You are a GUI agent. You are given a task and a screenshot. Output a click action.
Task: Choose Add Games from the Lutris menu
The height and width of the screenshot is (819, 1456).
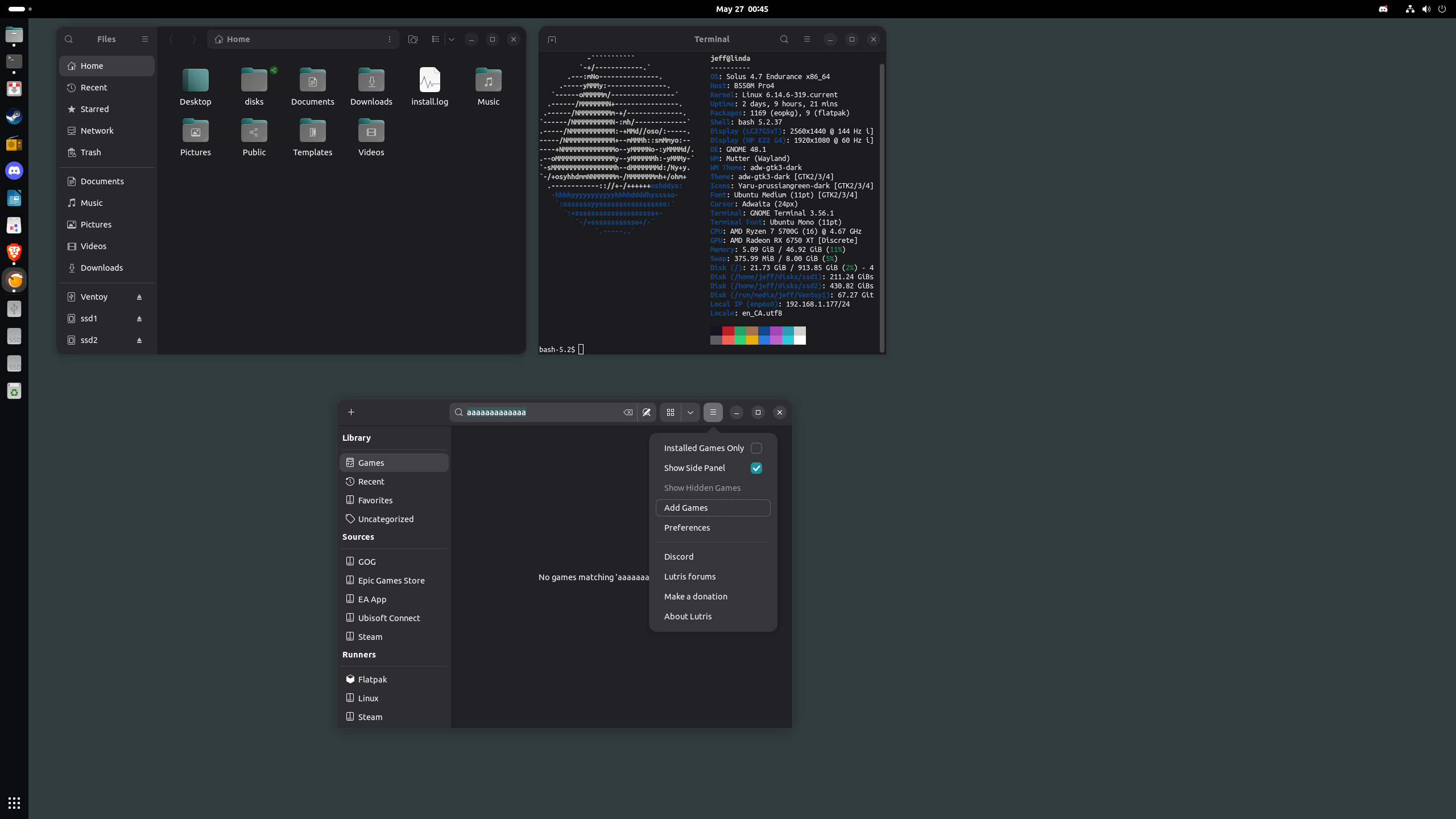coord(713,508)
